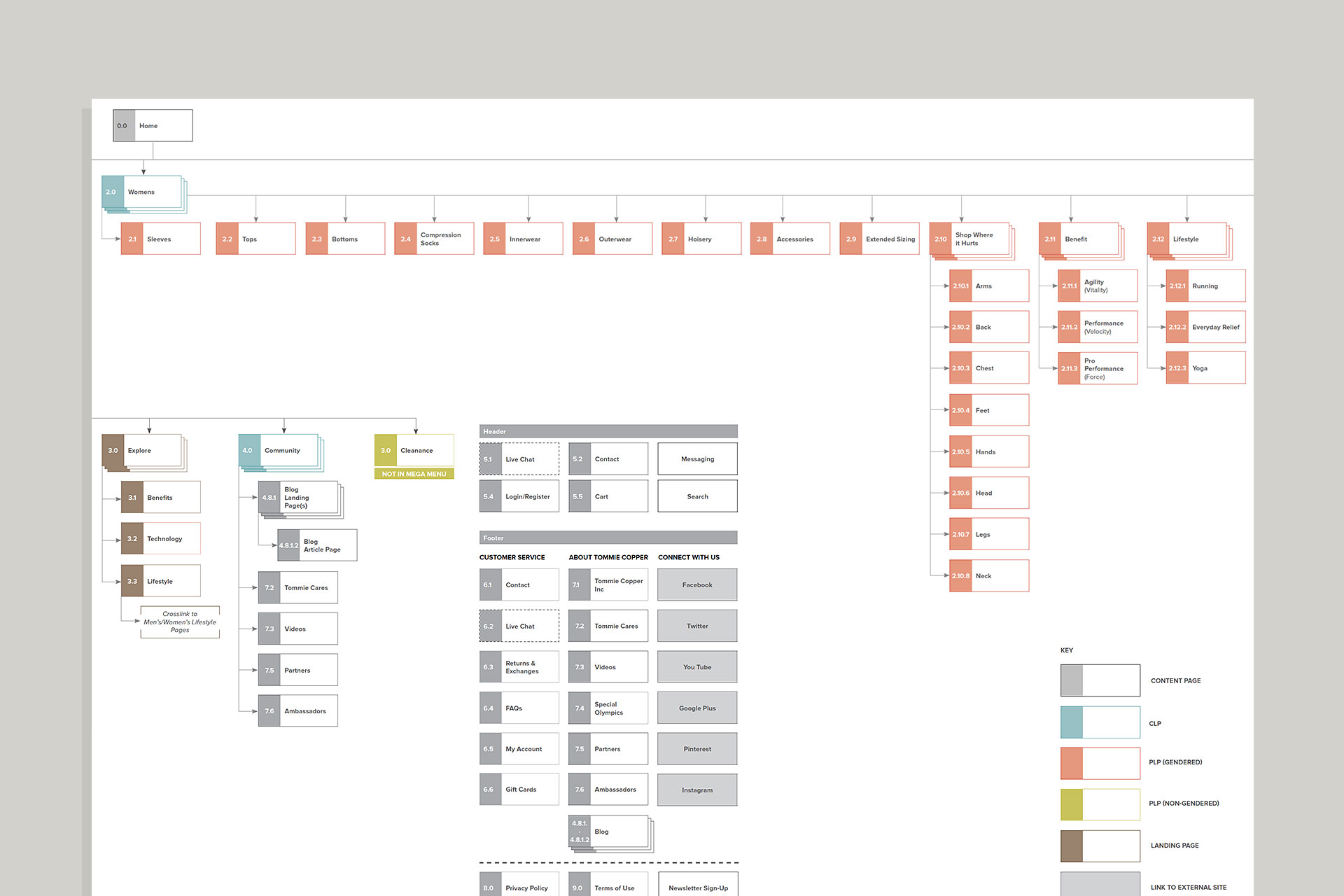Select the Messaging box in Header

point(697,459)
